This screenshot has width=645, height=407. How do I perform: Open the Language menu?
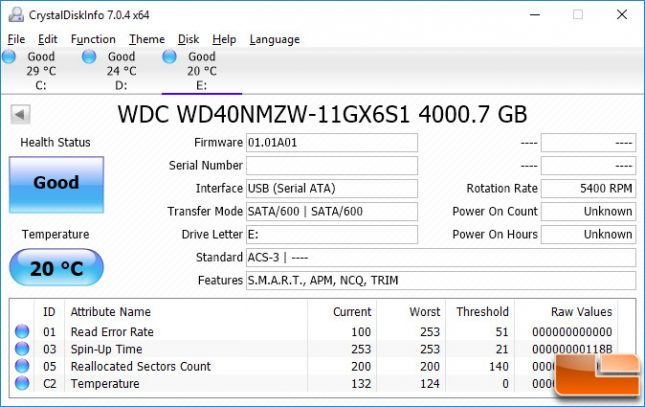click(274, 39)
